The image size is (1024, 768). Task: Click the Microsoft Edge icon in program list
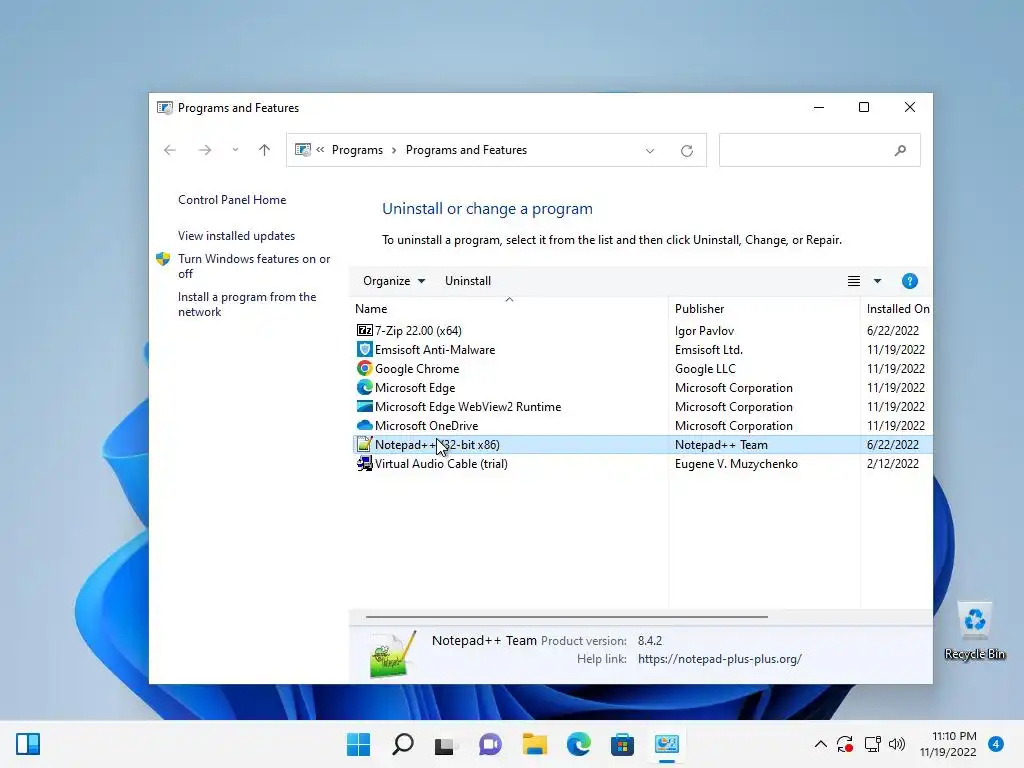(x=364, y=387)
